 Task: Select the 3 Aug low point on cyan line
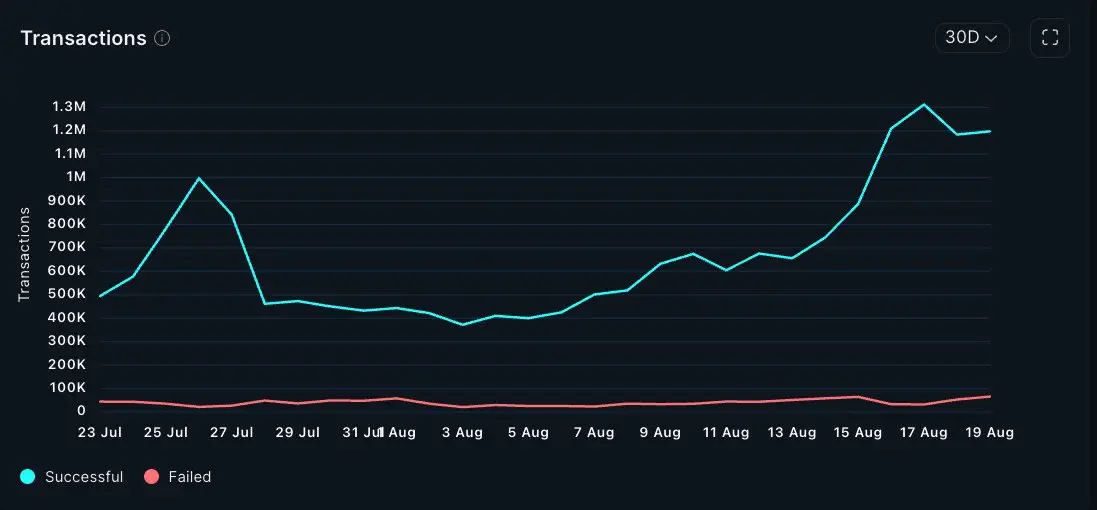point(462,325)
